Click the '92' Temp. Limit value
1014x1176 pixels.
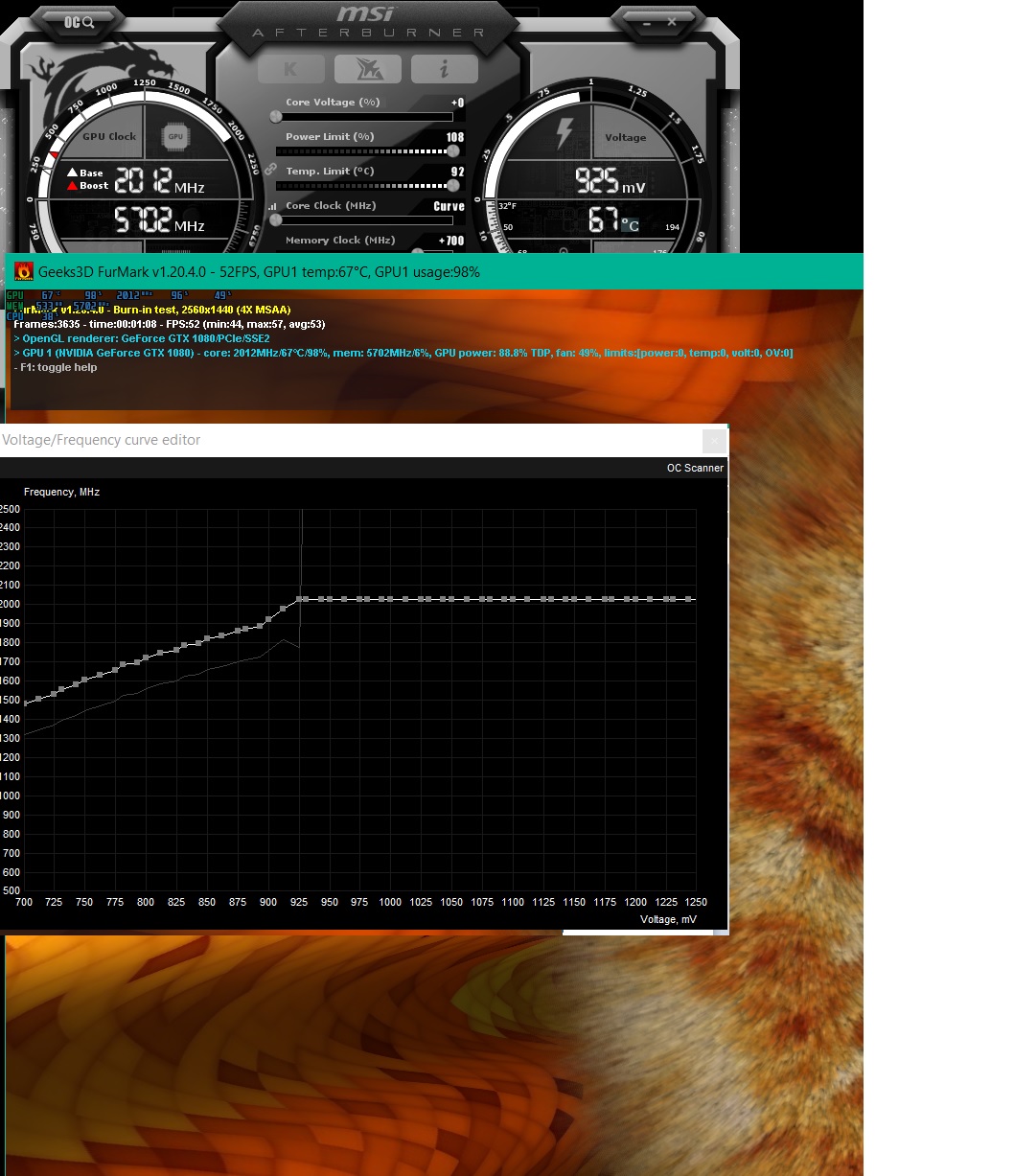coord(458,172)
